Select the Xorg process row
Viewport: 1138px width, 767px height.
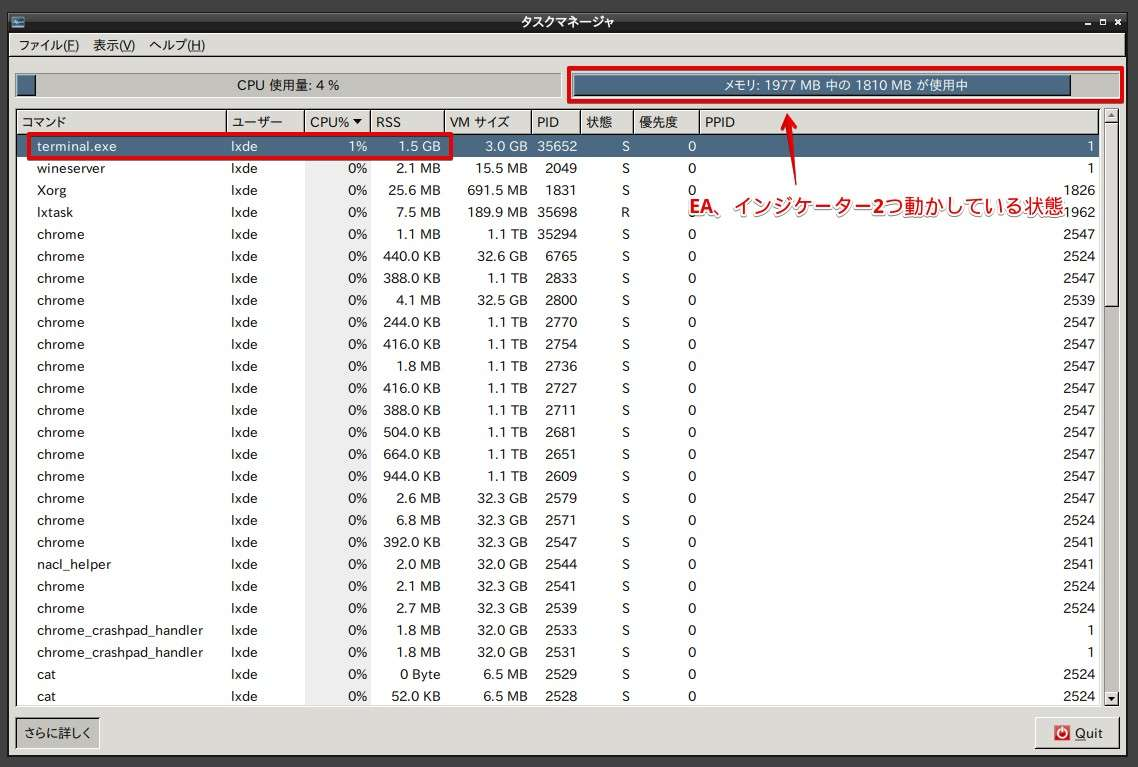557,190
